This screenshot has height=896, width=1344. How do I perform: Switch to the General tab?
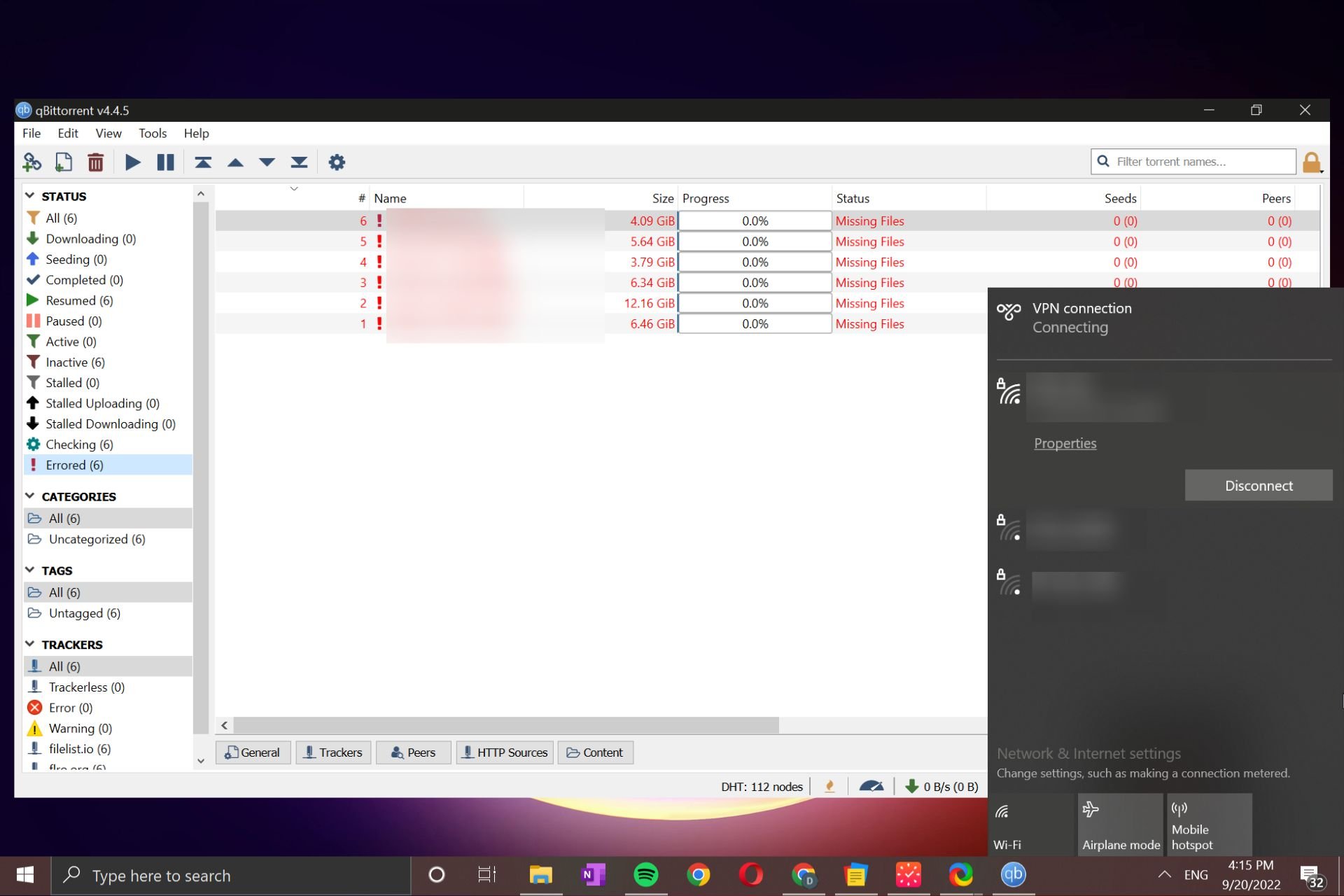tap(253, 752)
